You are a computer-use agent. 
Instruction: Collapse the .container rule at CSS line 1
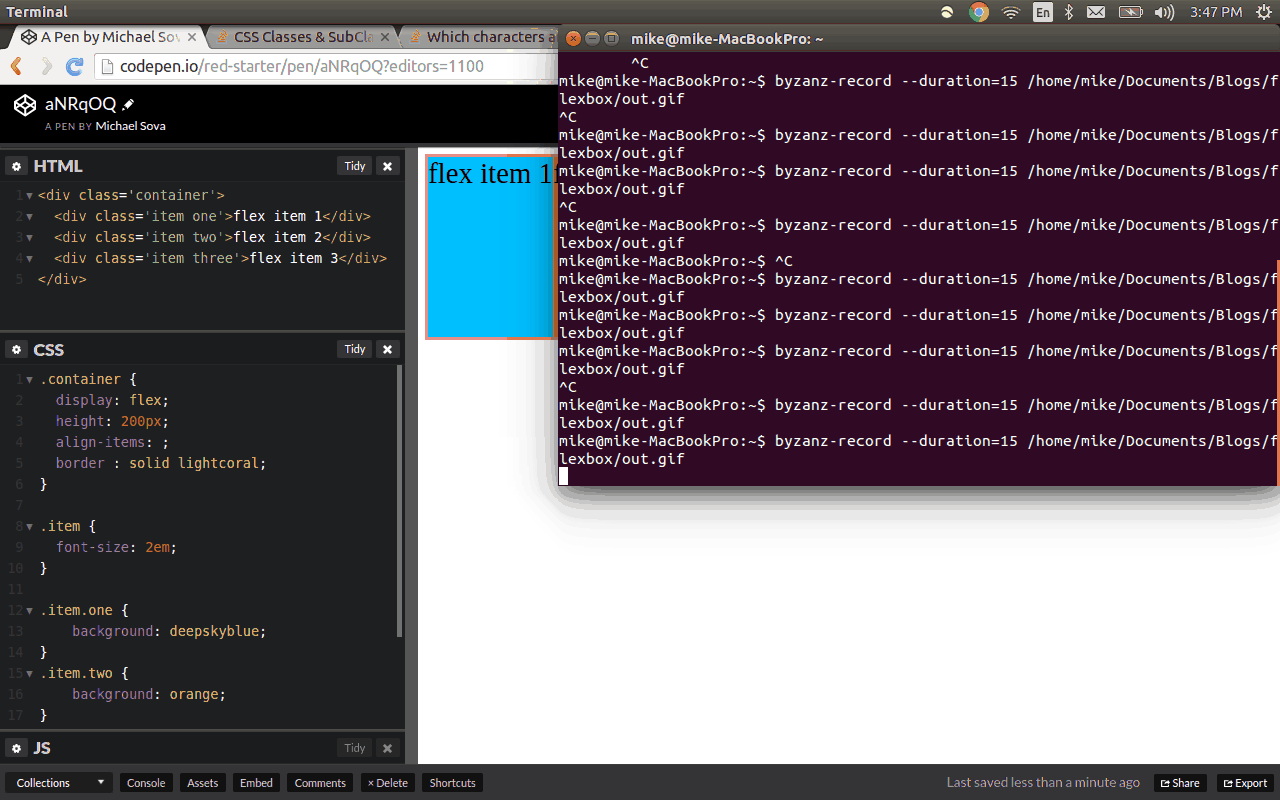click(30, 380)
